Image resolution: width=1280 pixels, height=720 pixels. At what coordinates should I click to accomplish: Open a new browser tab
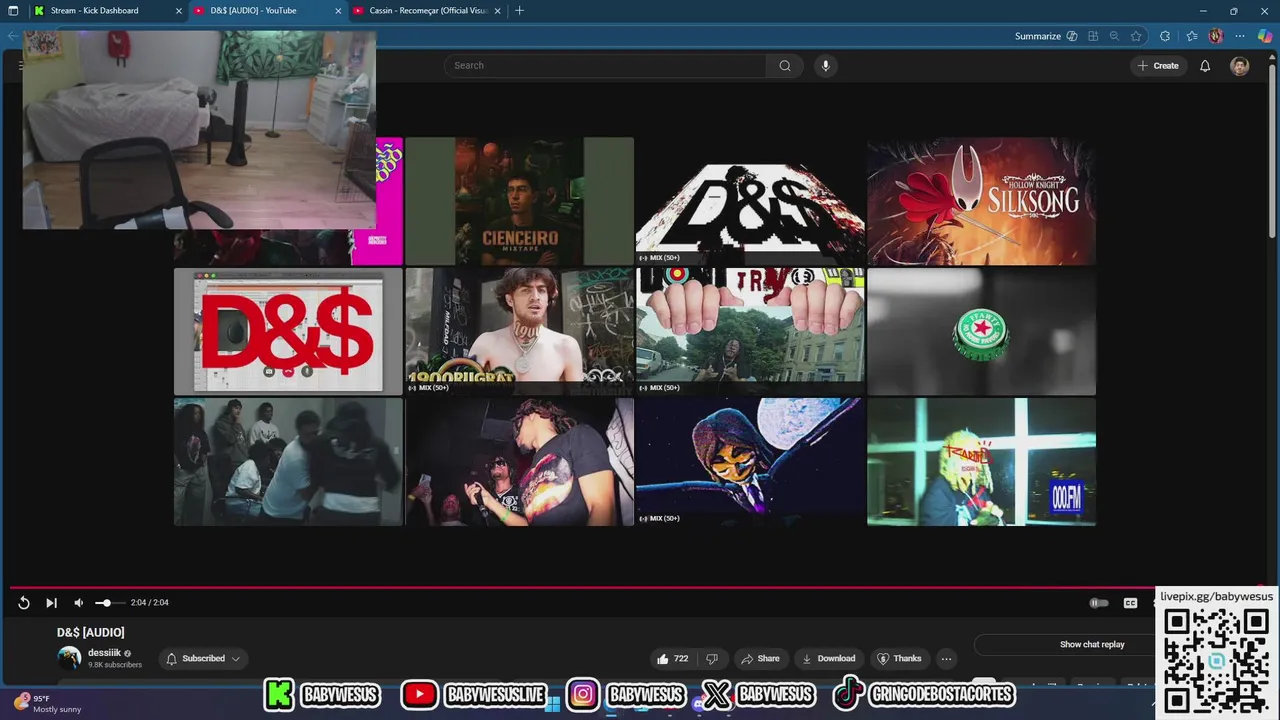[x=519, y=10]
